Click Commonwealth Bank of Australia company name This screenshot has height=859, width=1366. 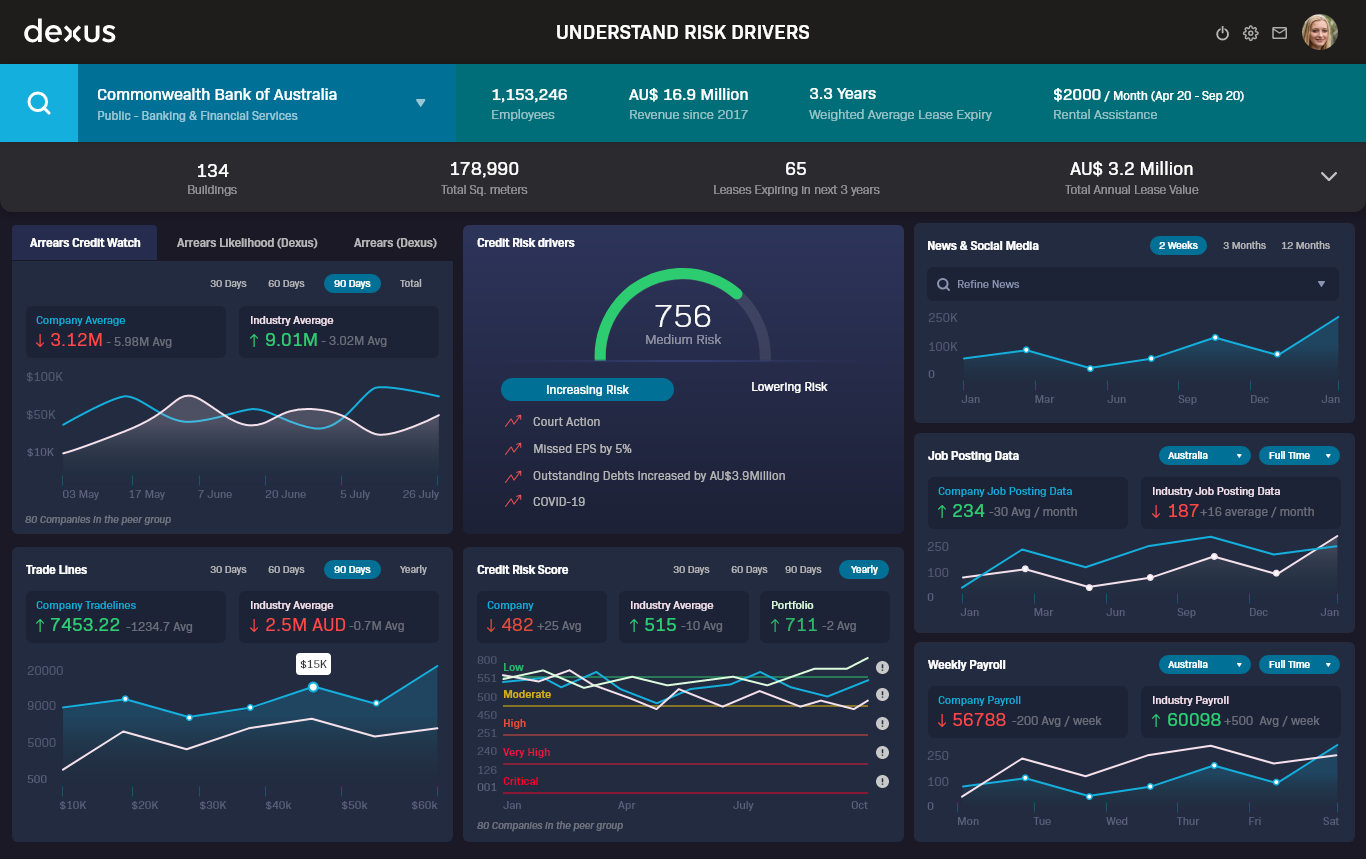tap(217, 94)
